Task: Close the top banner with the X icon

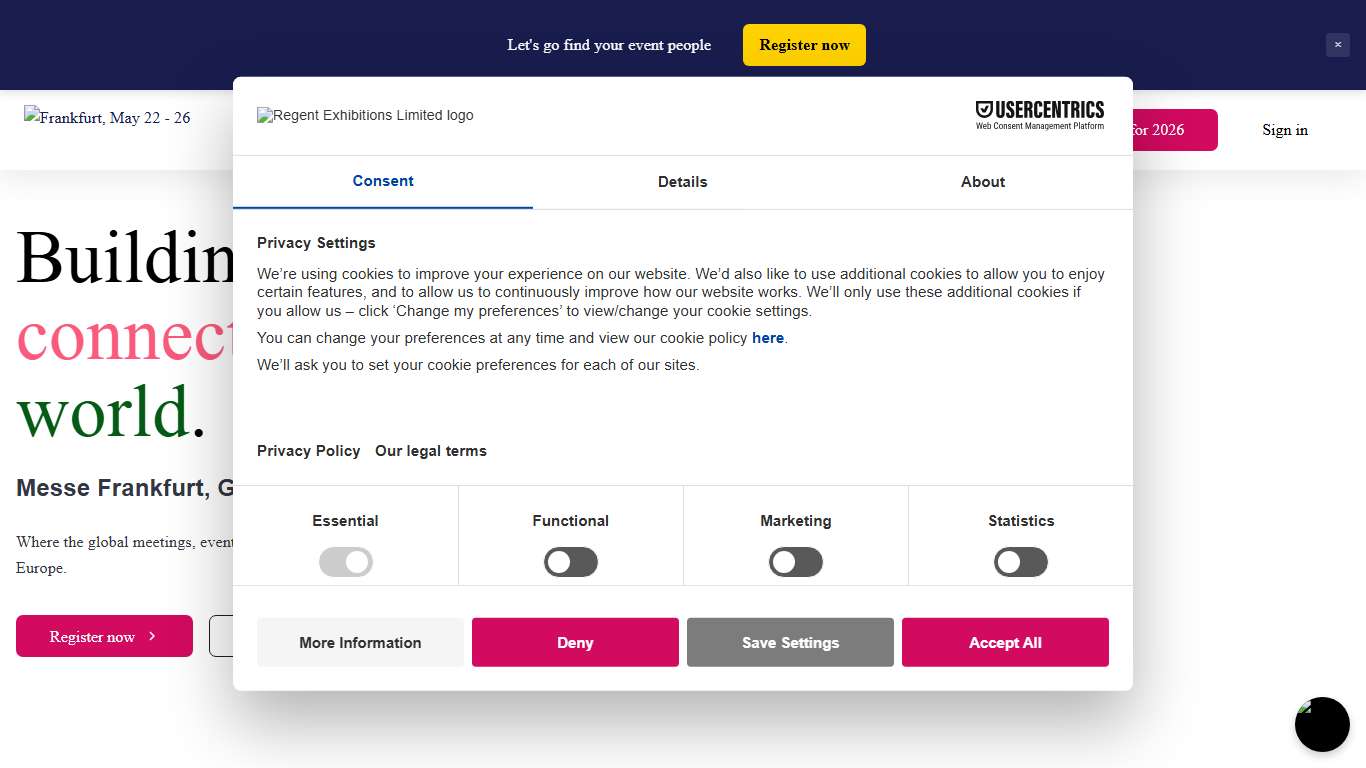Action: click(1337, 45)
